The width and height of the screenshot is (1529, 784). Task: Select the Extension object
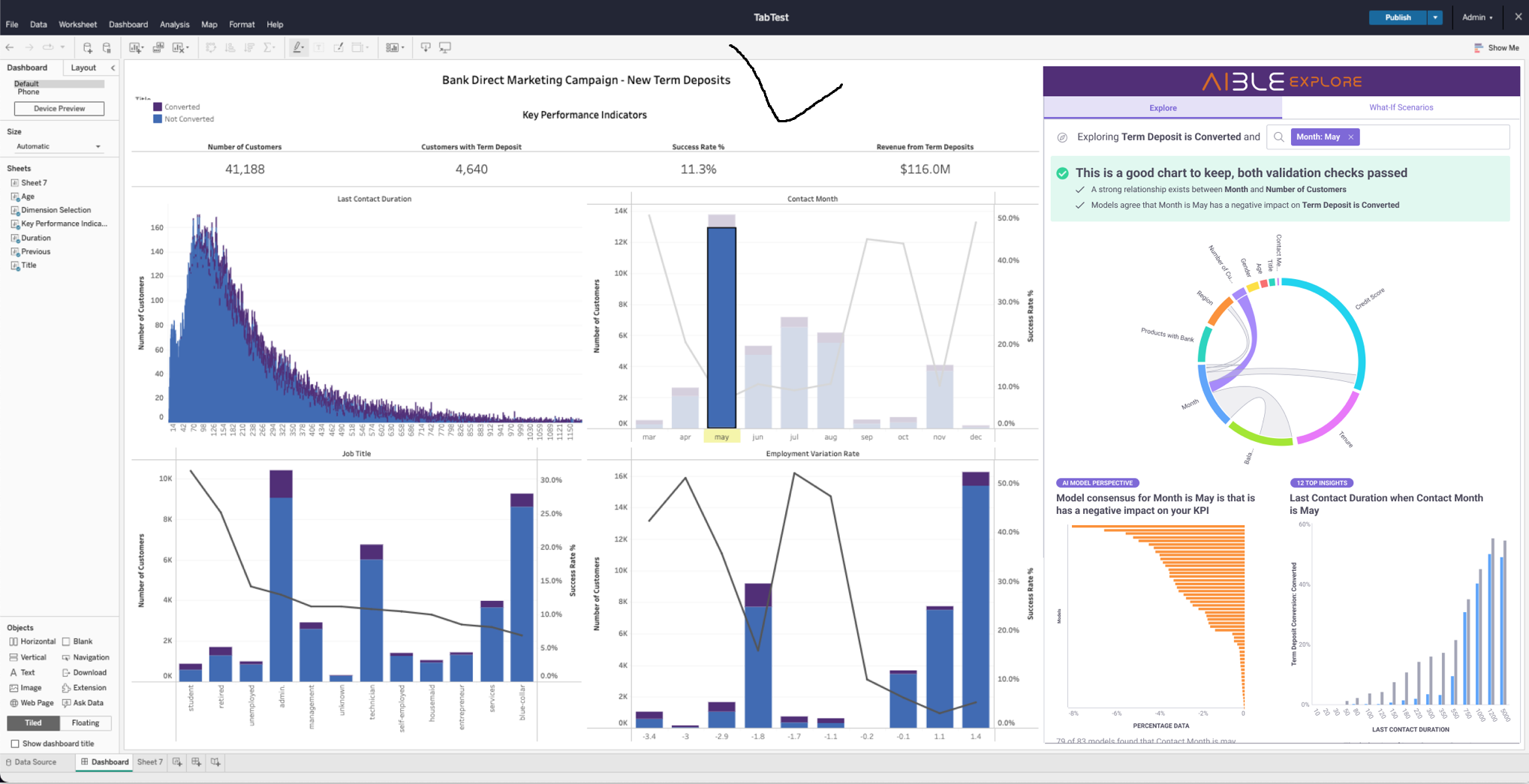(x=84, y=687)
